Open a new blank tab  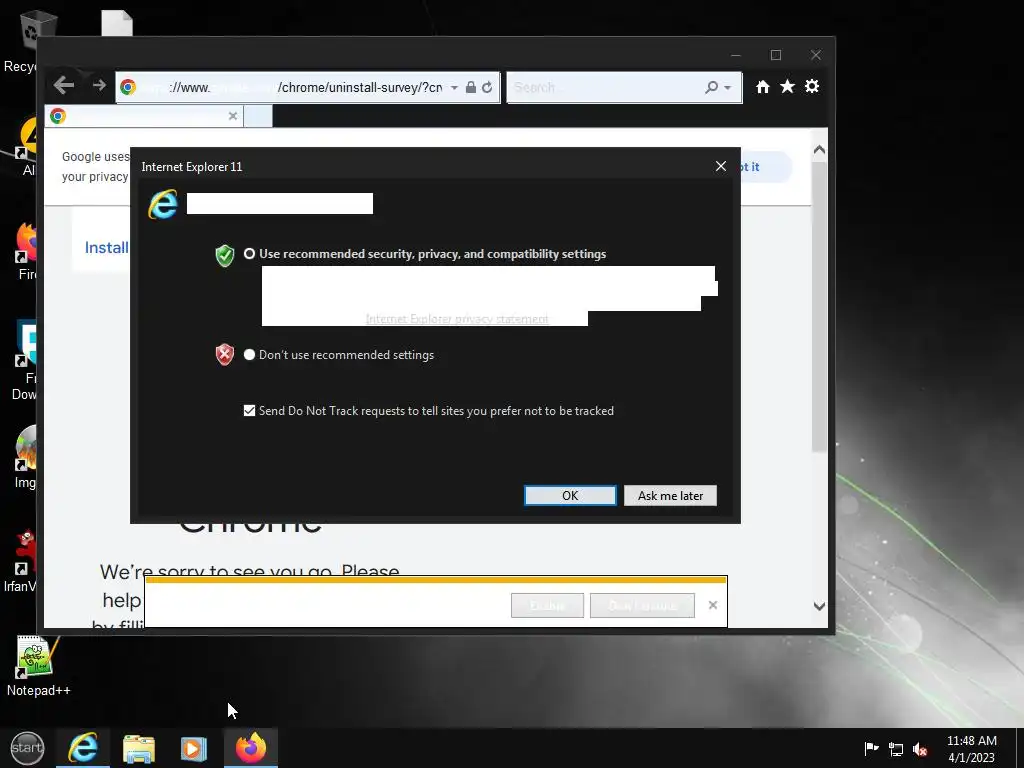(258, 116)
